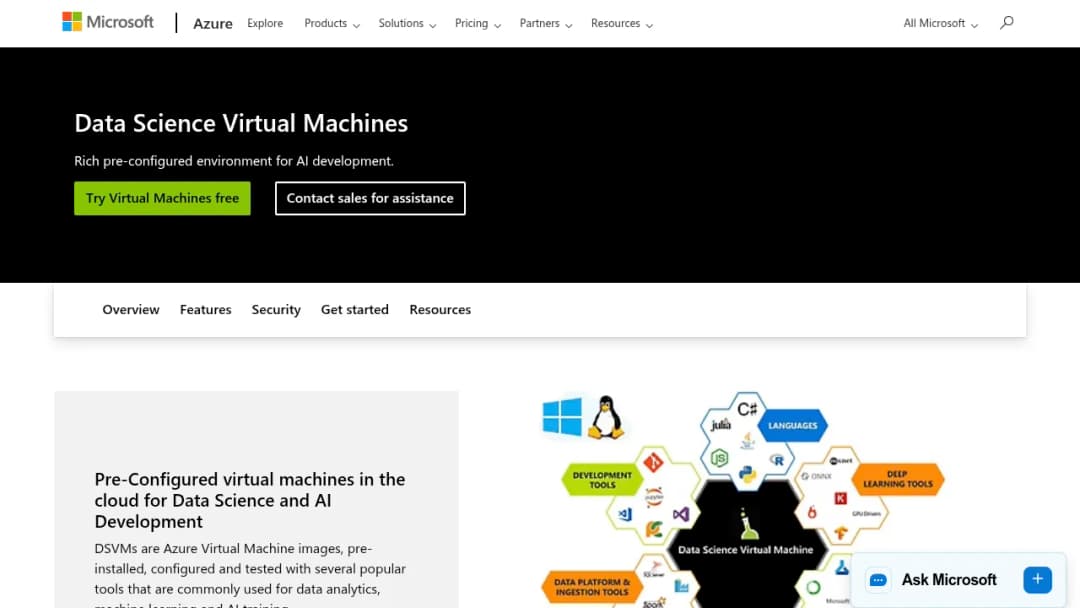Click the DEEP LEARNING TOOLS hexagon label

tap(897, 479)
